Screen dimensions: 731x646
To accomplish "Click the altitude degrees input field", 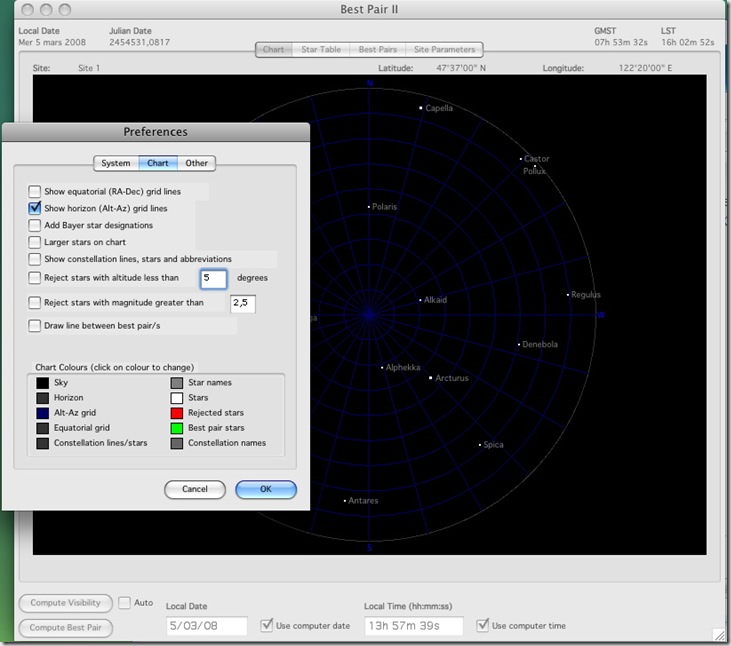I will [214, 279].
